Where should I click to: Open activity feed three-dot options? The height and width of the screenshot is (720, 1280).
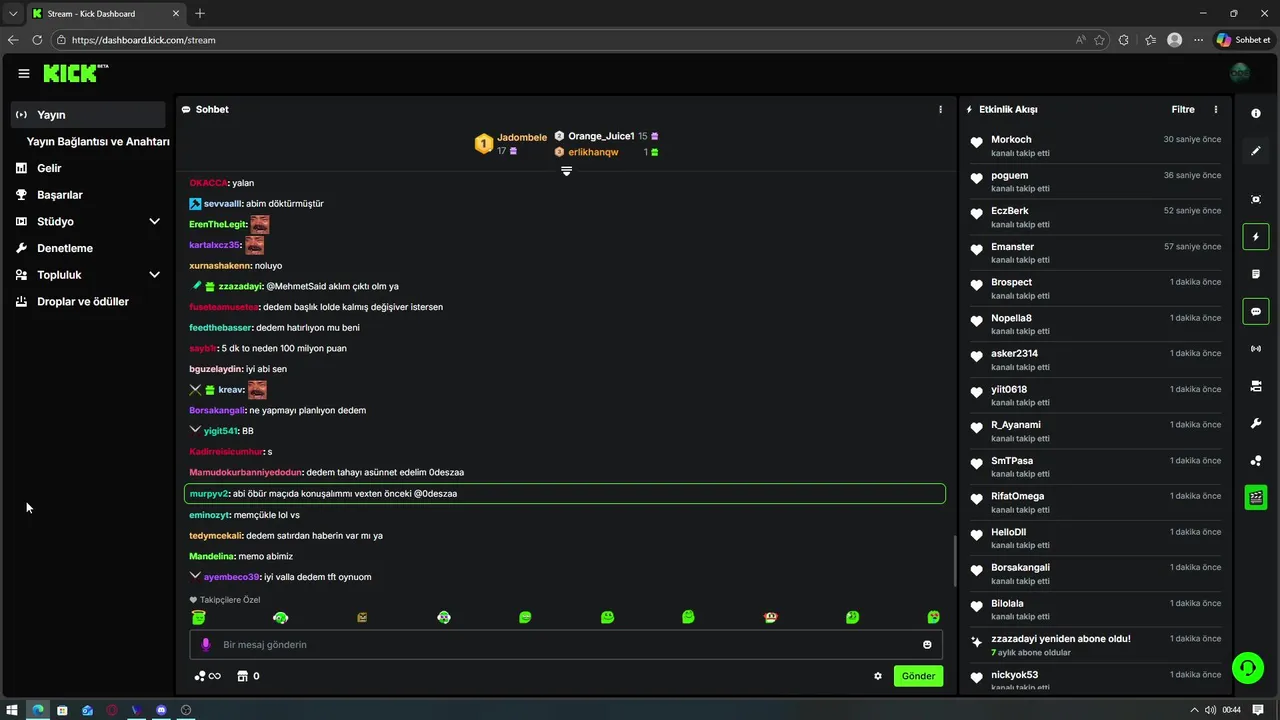pyautogui.click(x=1216, y=109)
